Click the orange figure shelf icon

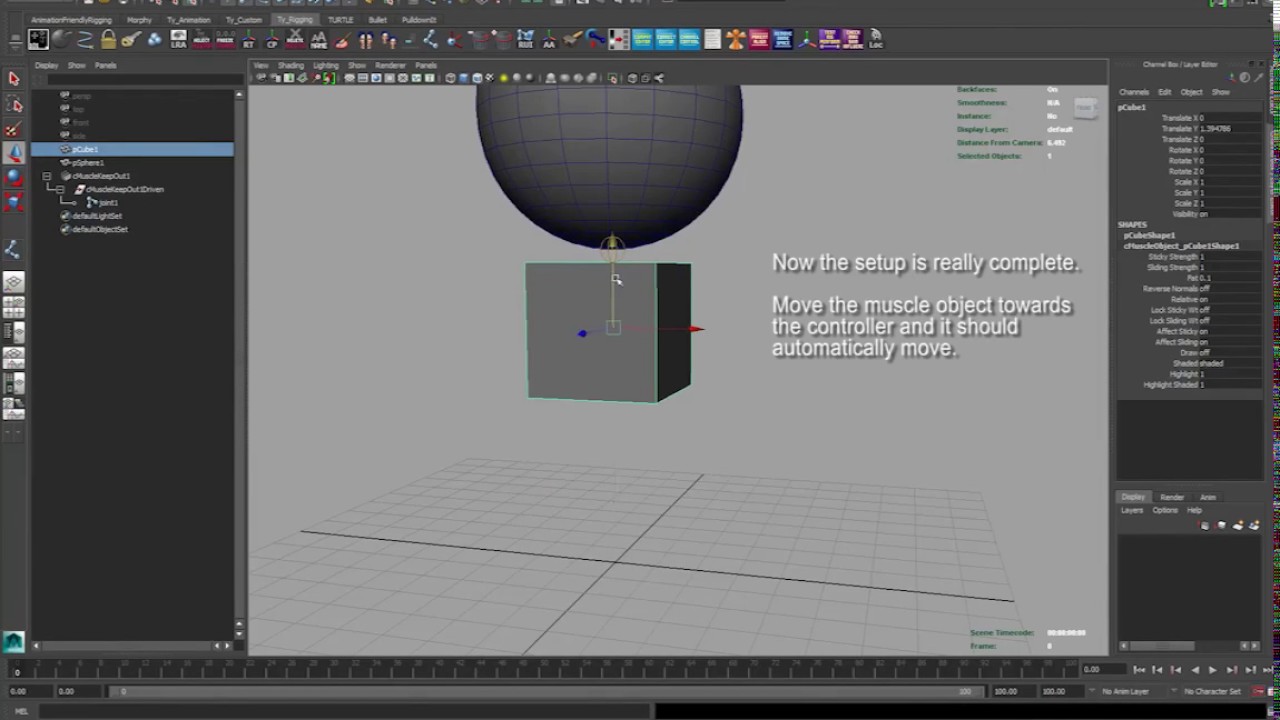[x=735, y=39]
